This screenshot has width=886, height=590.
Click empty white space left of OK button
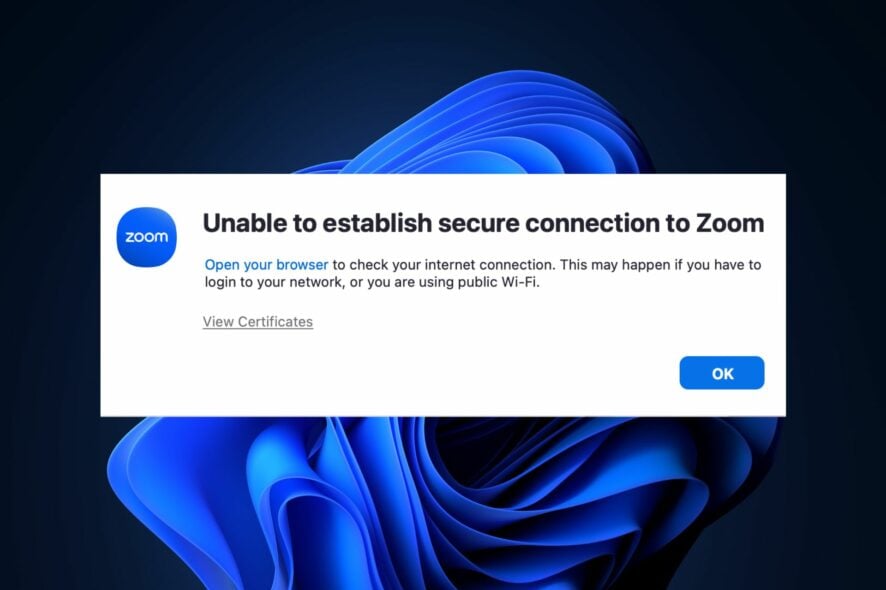[450, 373]
